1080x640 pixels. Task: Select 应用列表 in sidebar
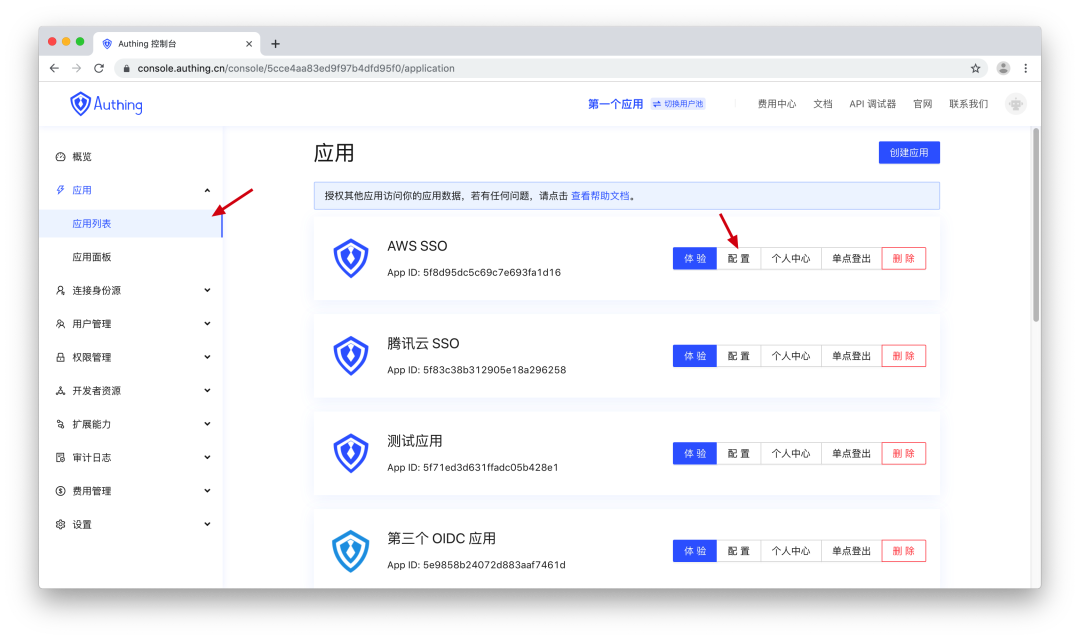[x=131, y=224]
